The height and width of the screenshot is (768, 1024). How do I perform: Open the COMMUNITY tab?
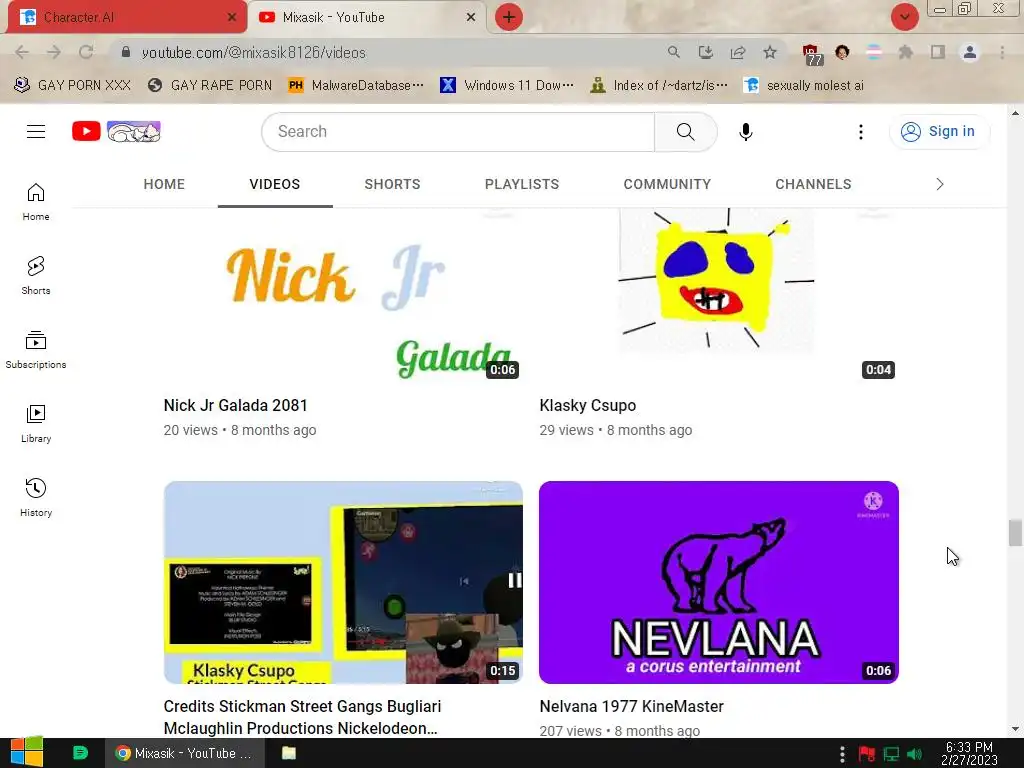667,184
